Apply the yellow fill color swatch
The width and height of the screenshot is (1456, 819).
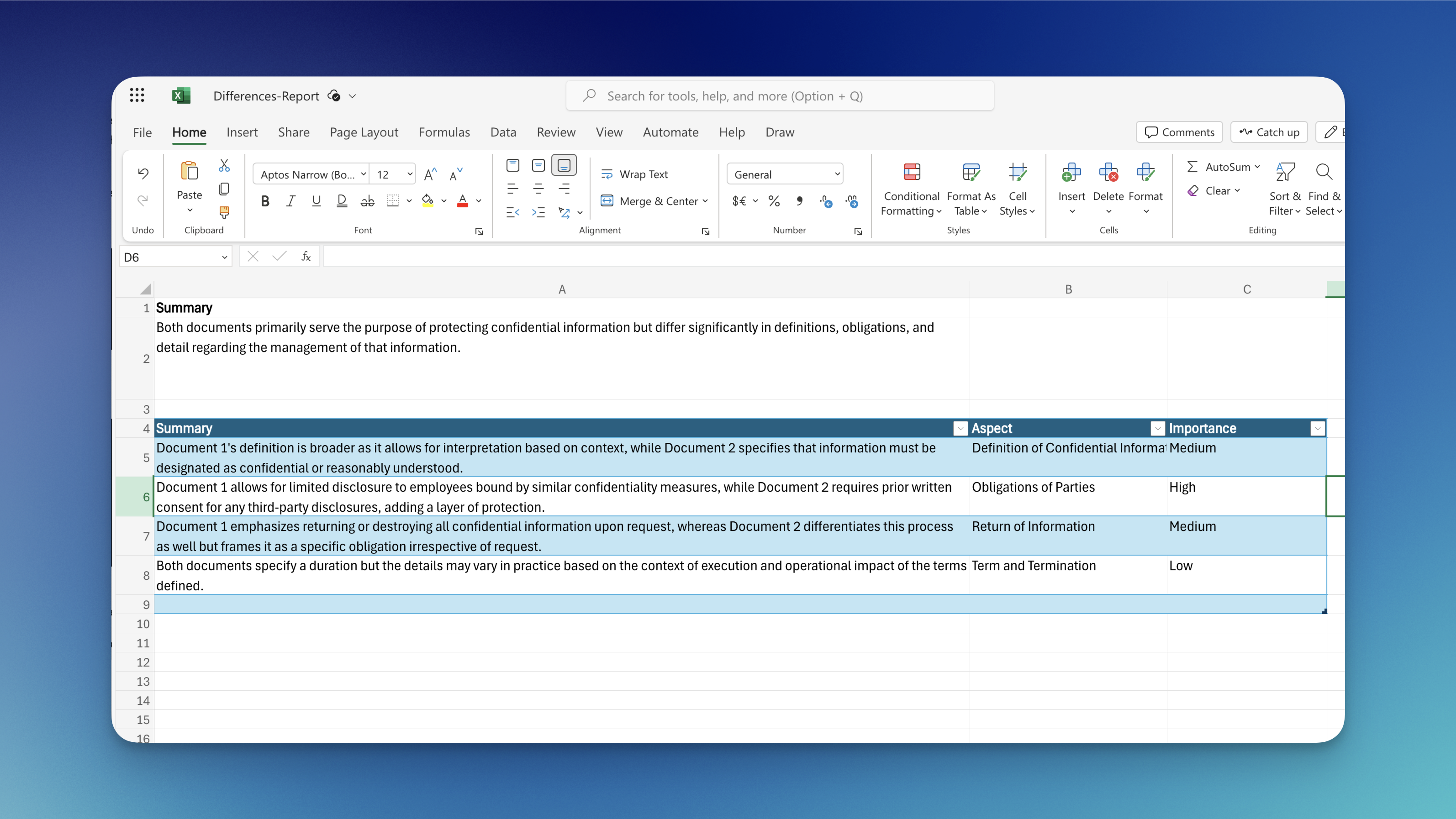click(427, 201)
